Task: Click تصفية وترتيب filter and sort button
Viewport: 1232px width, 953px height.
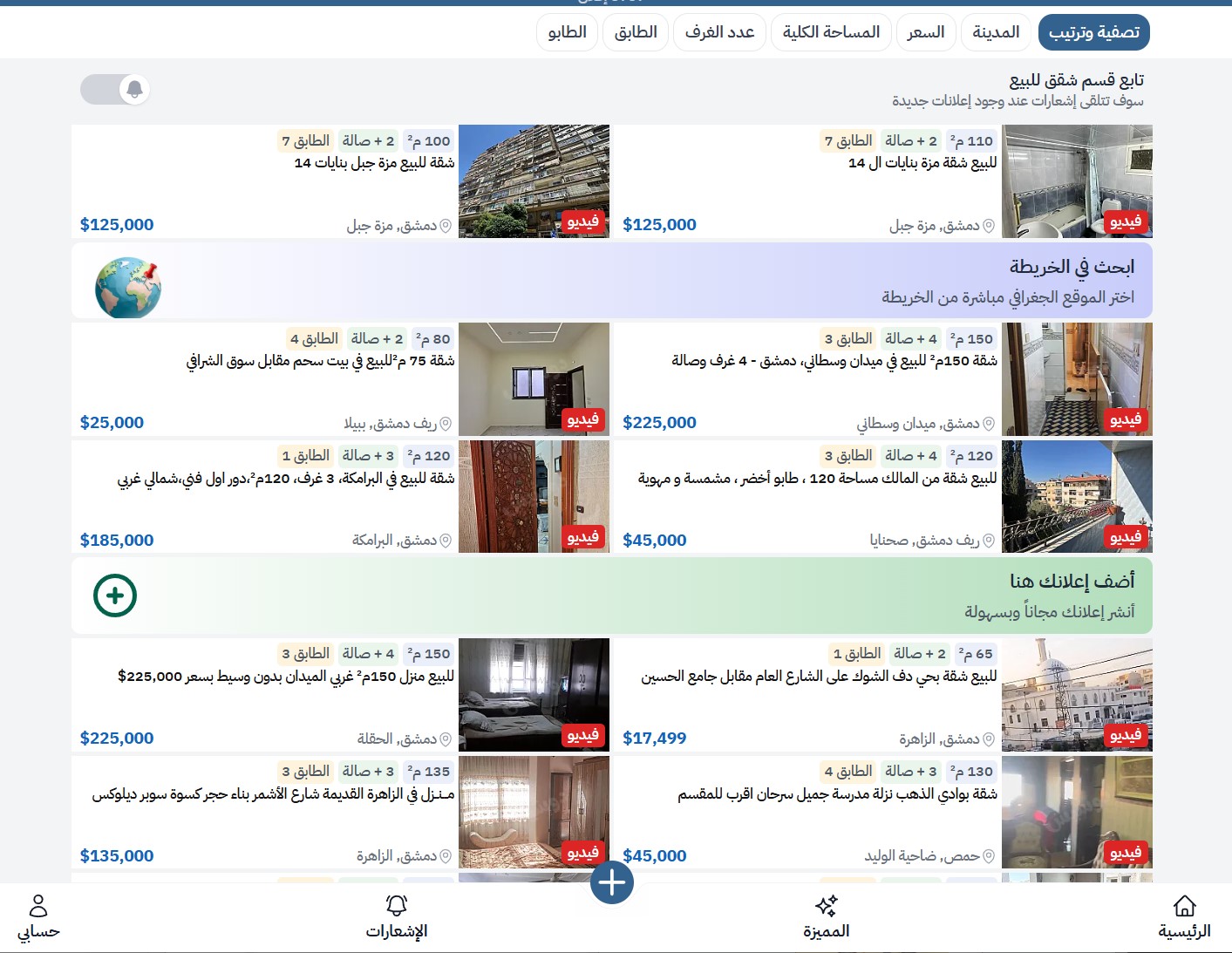Action: click(1094, 32)
